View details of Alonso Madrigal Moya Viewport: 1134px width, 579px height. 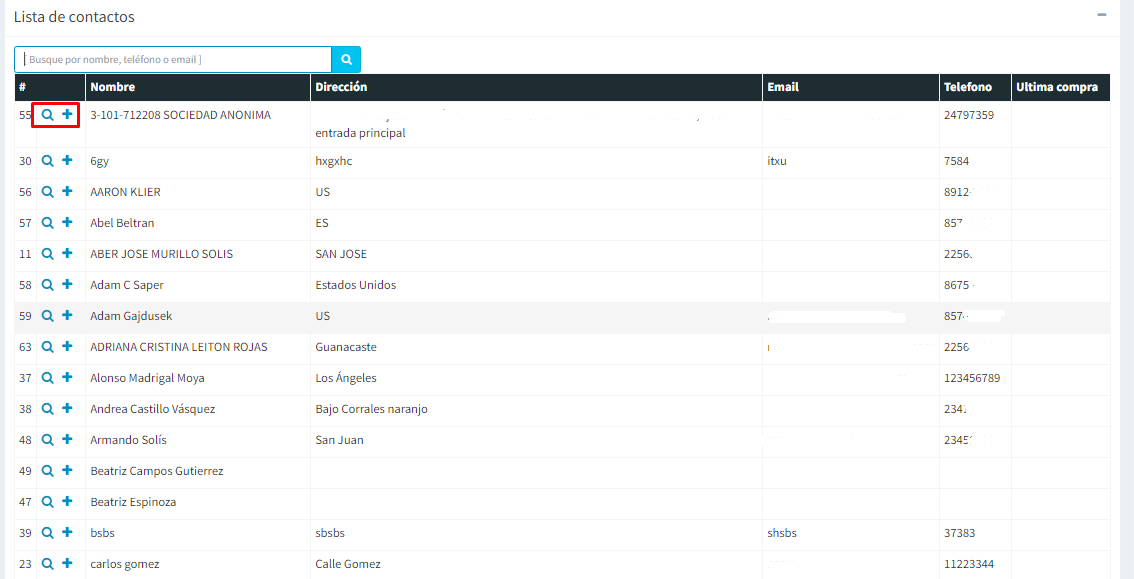pos(47,378)
